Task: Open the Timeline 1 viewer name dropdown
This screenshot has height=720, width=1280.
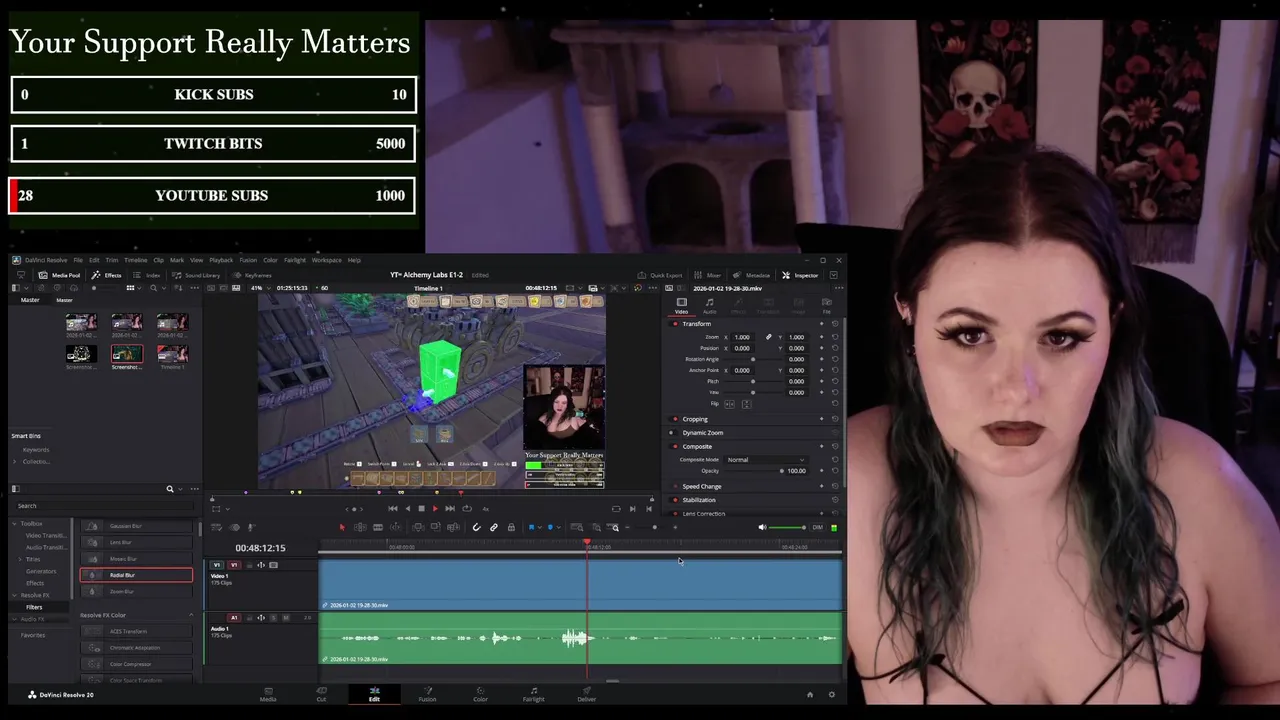Action: click(428, 288)
